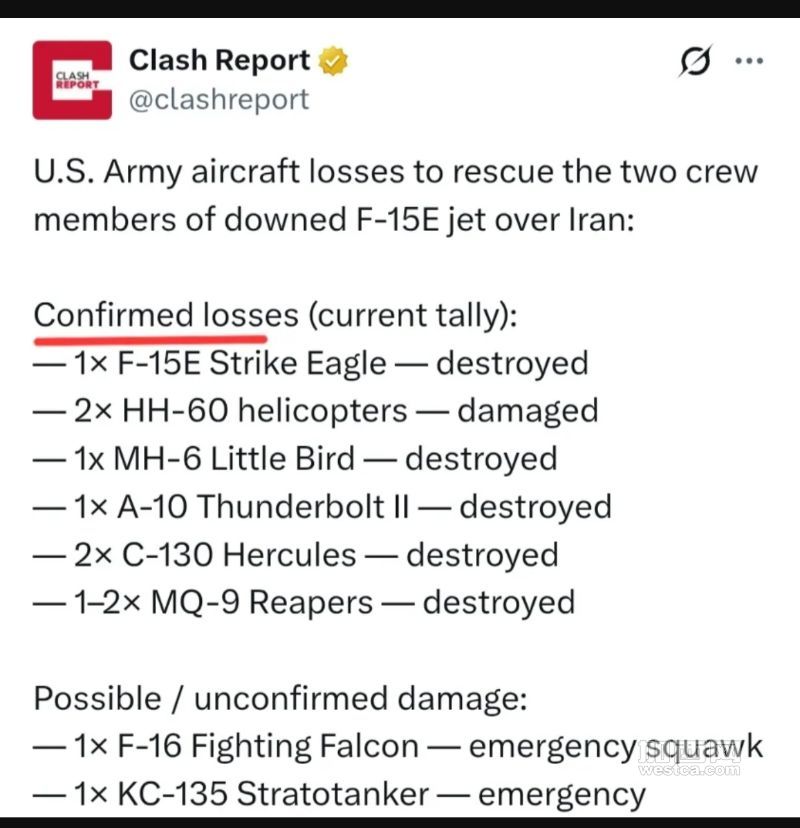Click the Clash Report profile avatar

coord(72,80)
